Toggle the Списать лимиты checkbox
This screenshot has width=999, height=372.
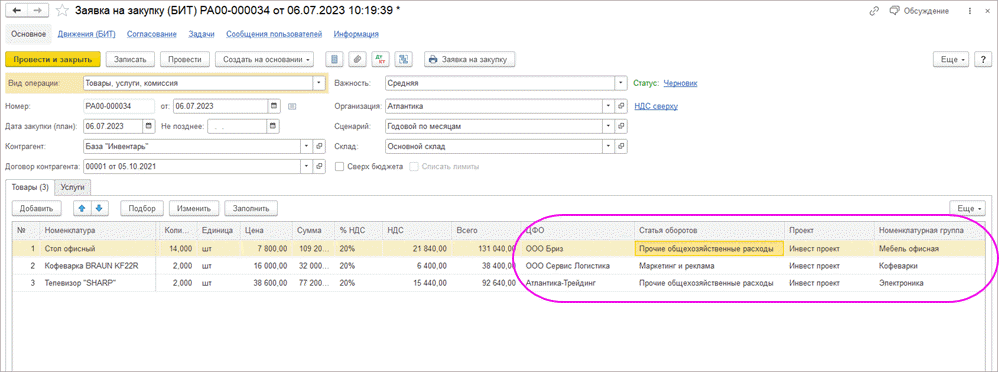pyautogui.click(x=415, y=166)
